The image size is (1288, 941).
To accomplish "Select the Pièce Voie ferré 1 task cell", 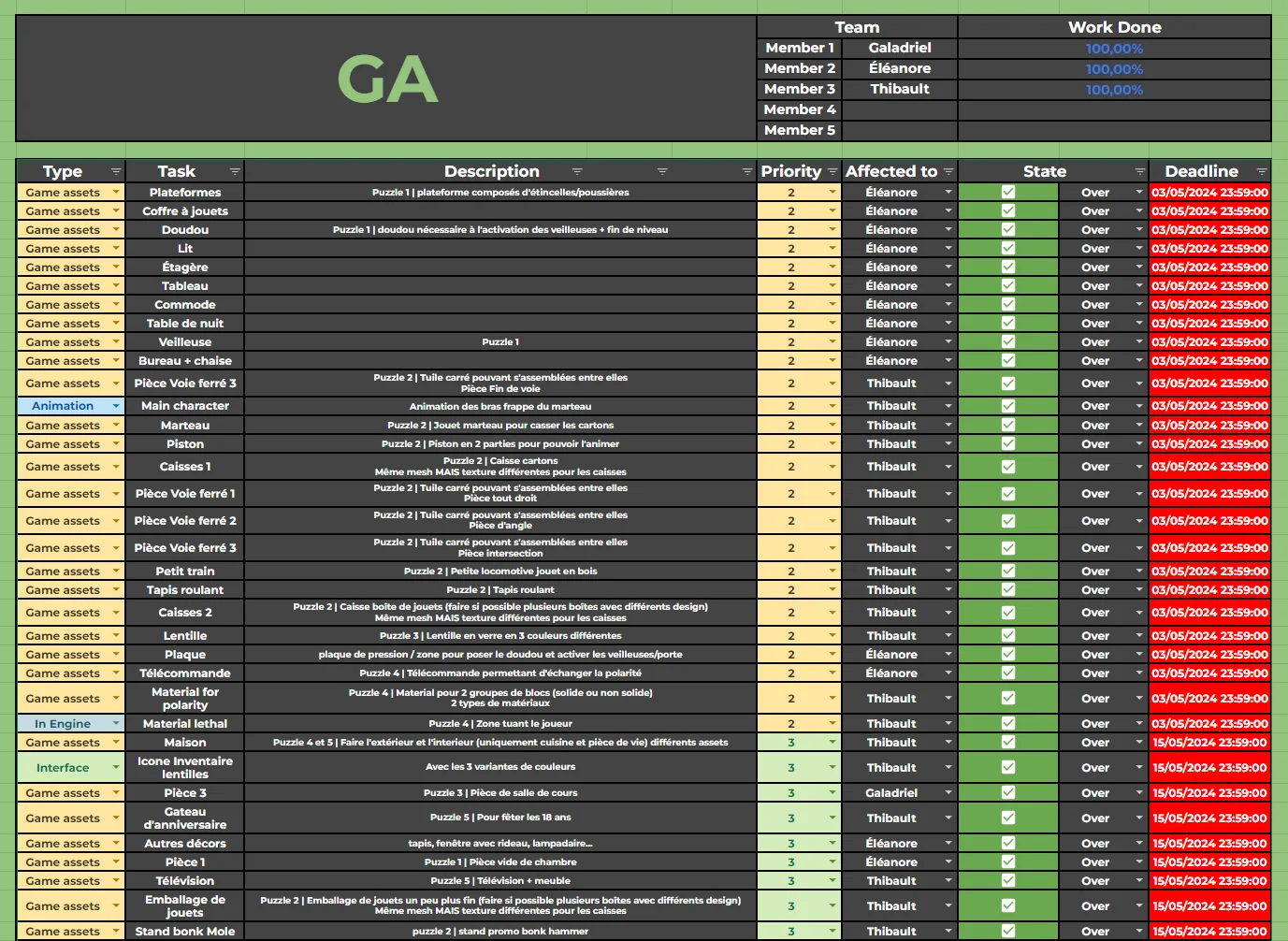I will tap(185, 494).
